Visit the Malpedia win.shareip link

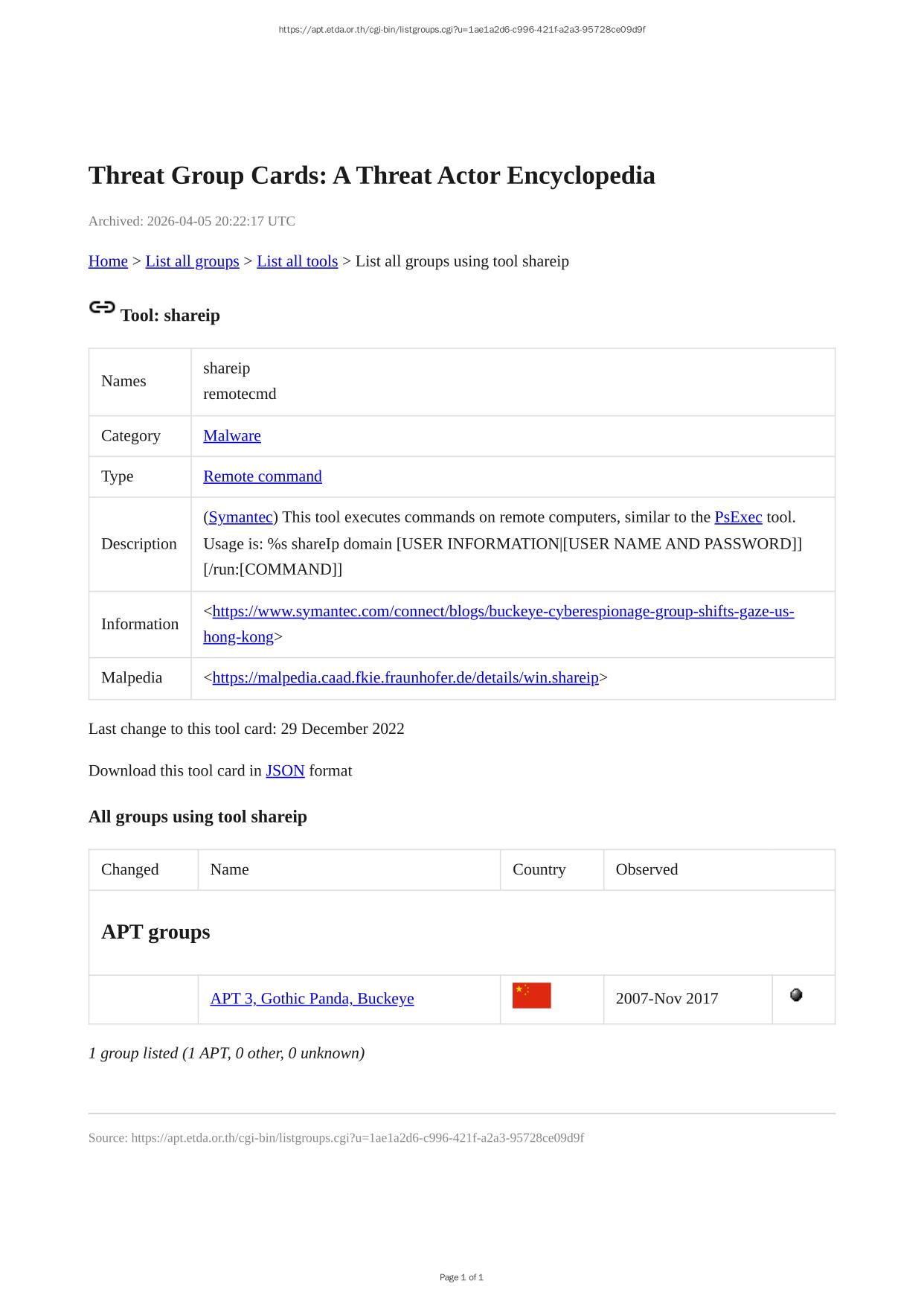405,678
